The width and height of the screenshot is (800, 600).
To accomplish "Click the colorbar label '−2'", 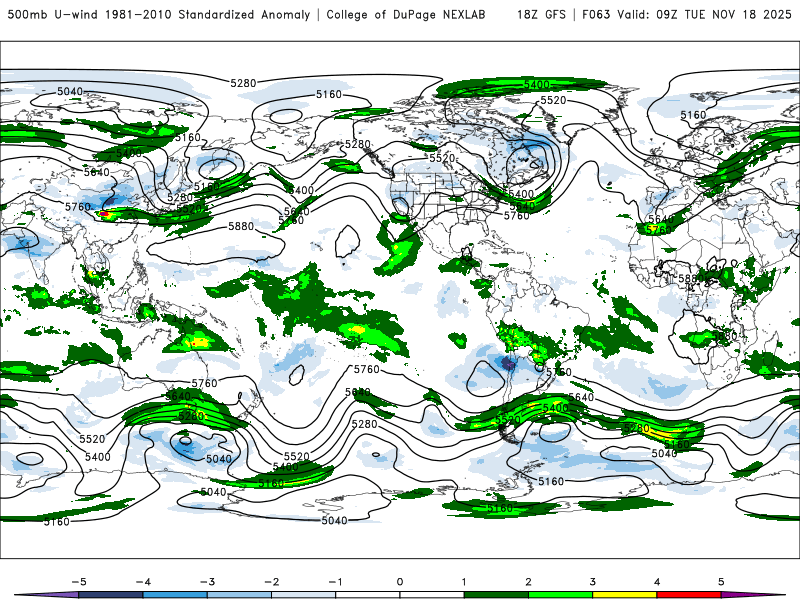I will pos(271,582).
